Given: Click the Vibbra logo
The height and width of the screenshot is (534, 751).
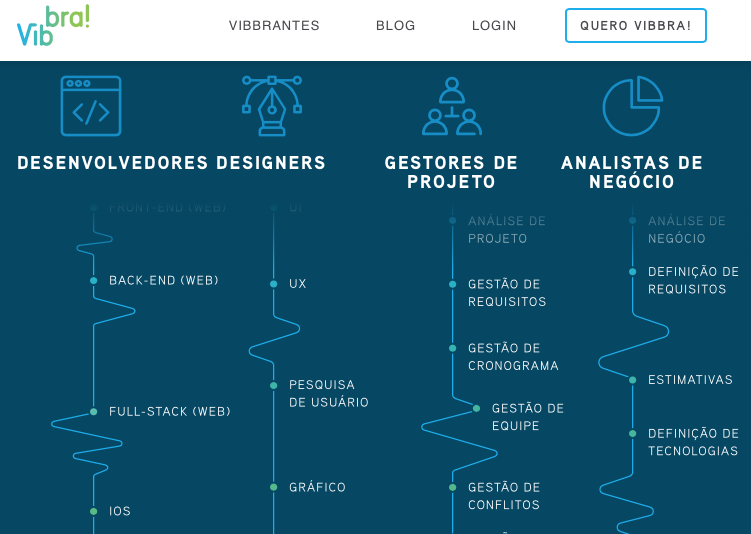Looking at the screenshot, I should pos(53,26).
